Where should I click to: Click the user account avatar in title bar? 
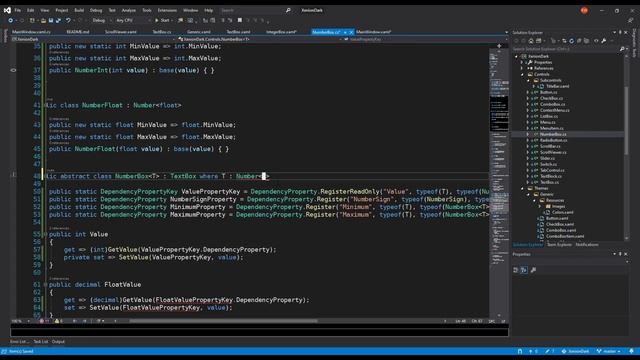584,10
